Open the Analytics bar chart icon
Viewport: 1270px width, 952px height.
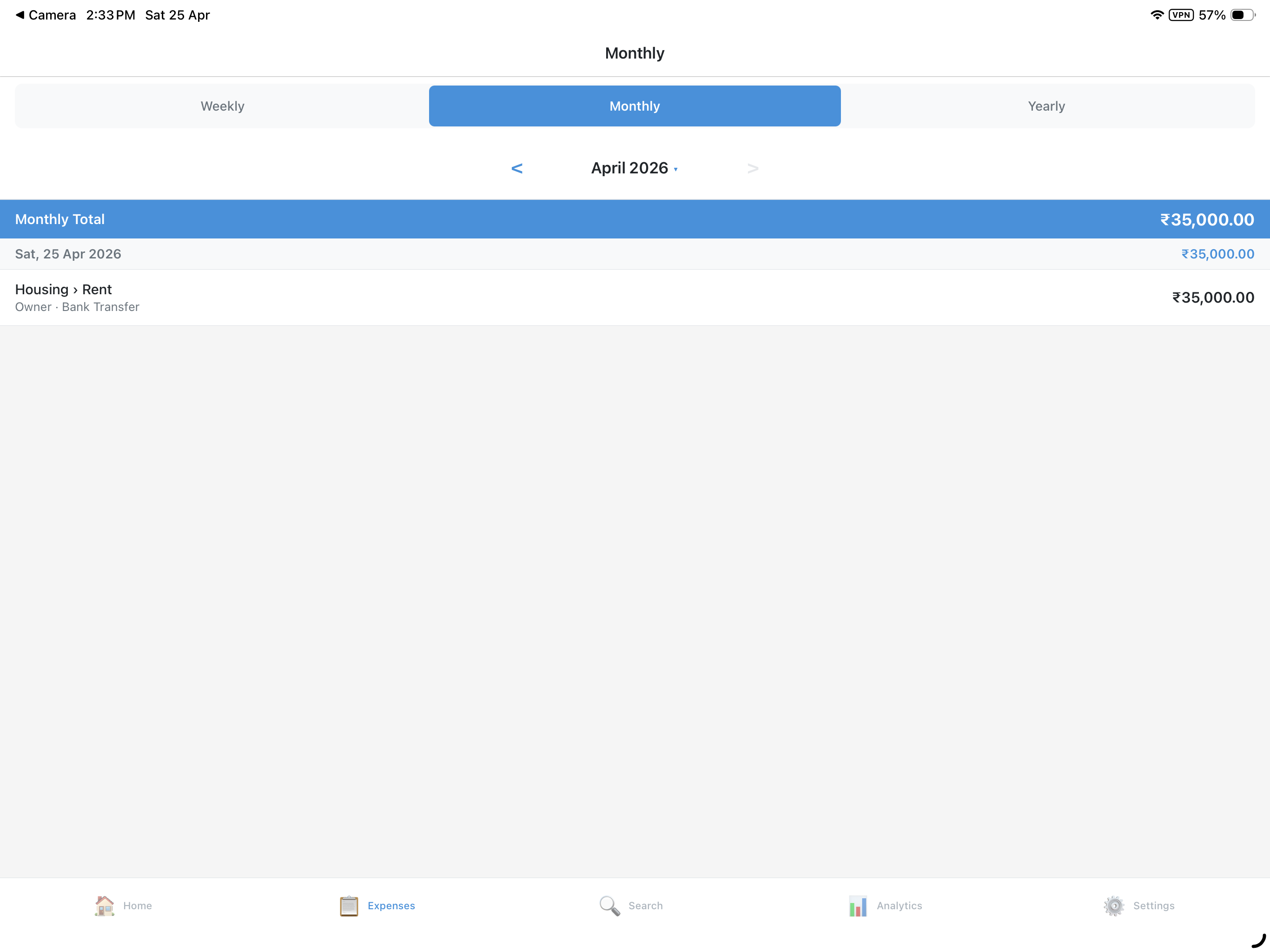tap(858, 906)
